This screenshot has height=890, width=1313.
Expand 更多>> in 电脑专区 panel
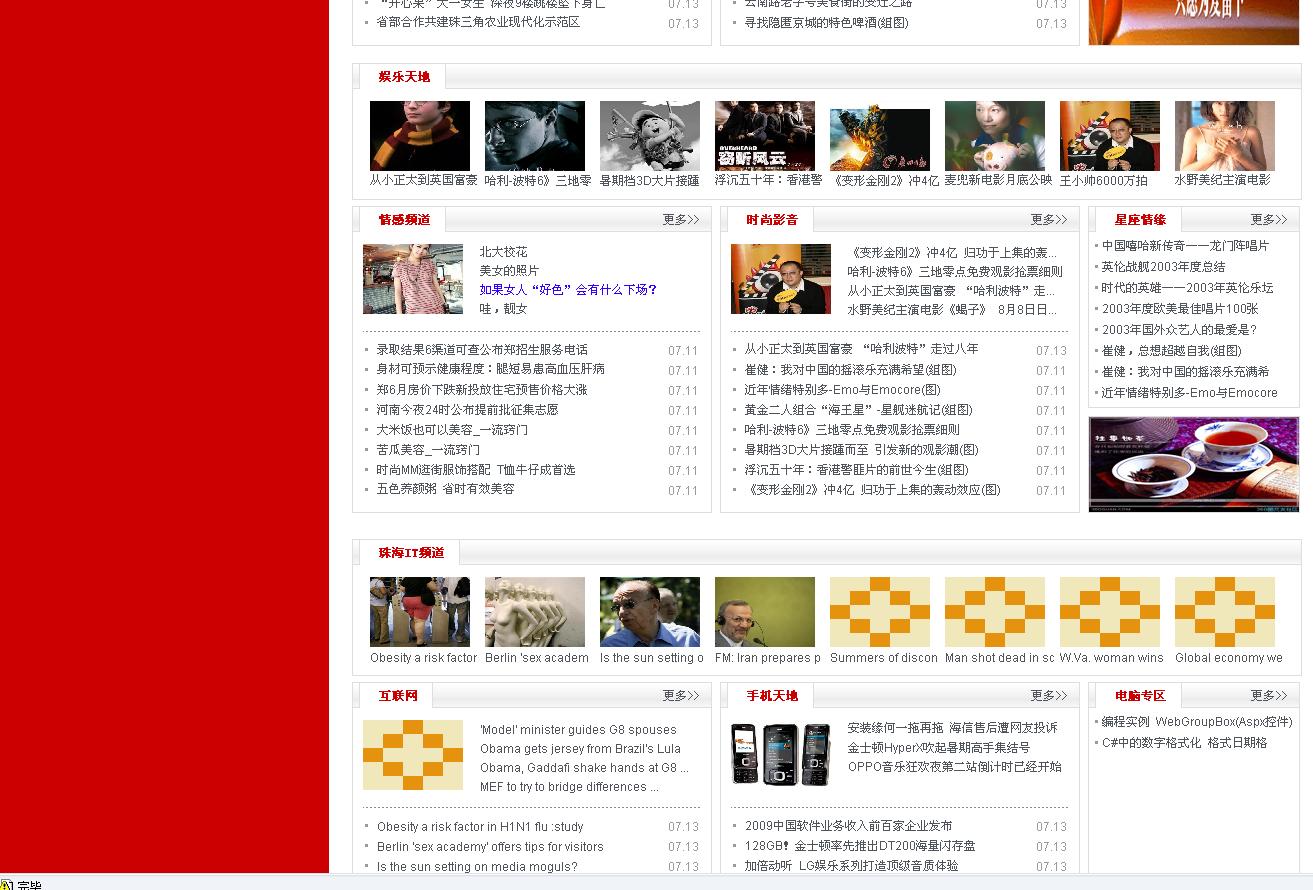pos(1269,696)
